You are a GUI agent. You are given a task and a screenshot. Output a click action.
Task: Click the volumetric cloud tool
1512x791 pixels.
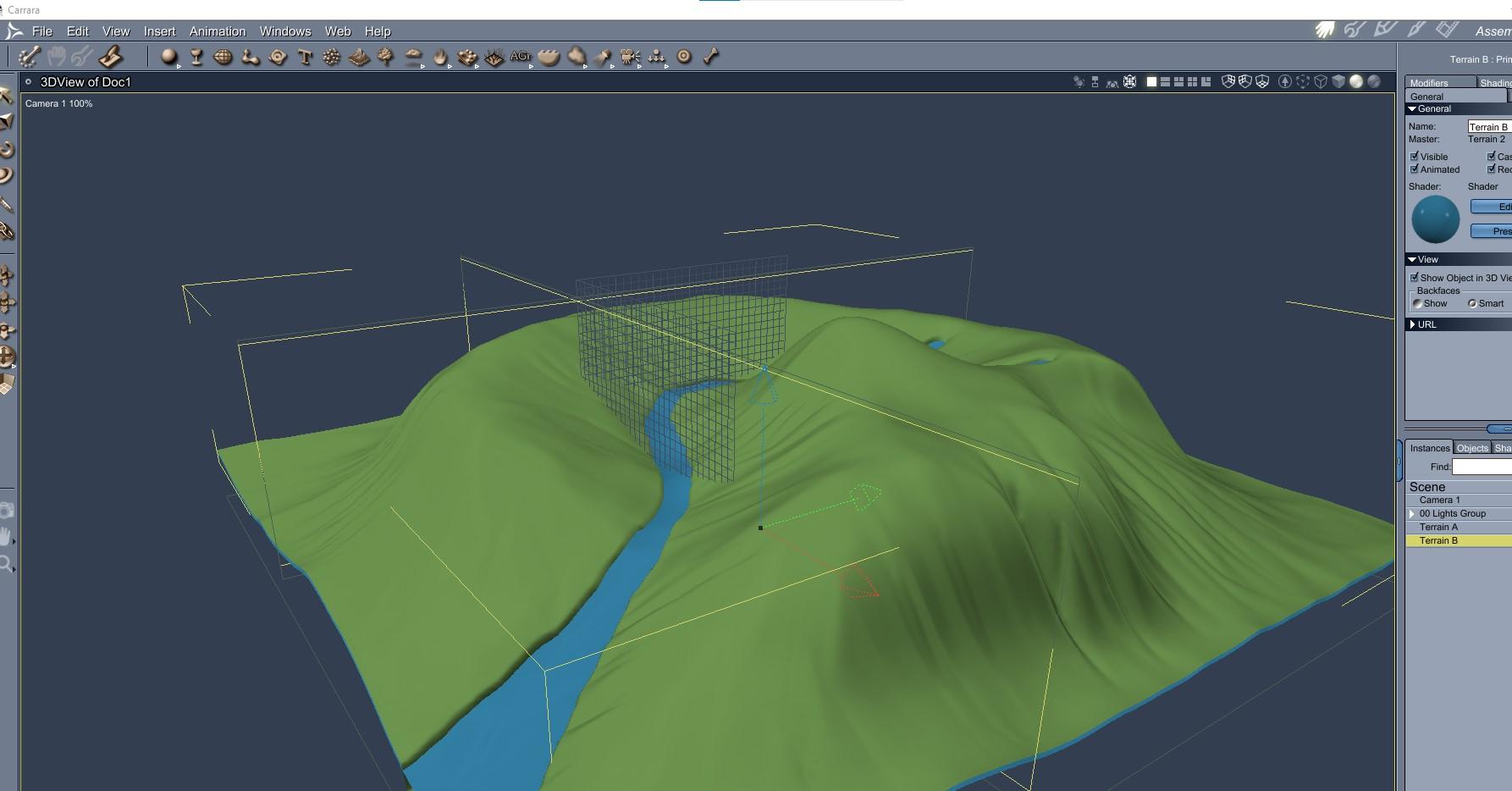pos(413,57)
